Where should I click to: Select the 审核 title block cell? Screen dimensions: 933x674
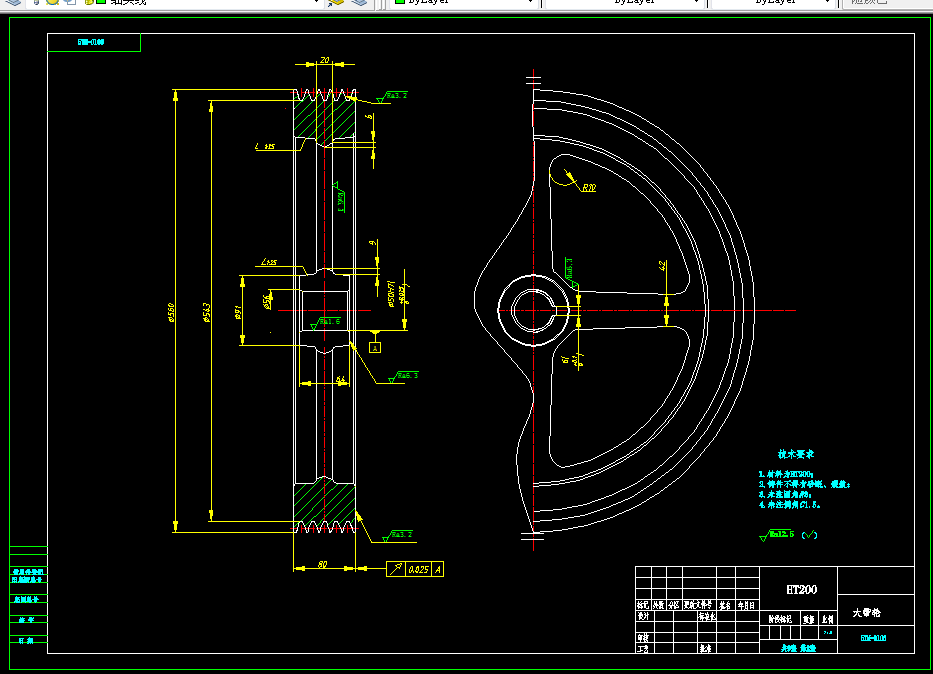click(643, 638)
